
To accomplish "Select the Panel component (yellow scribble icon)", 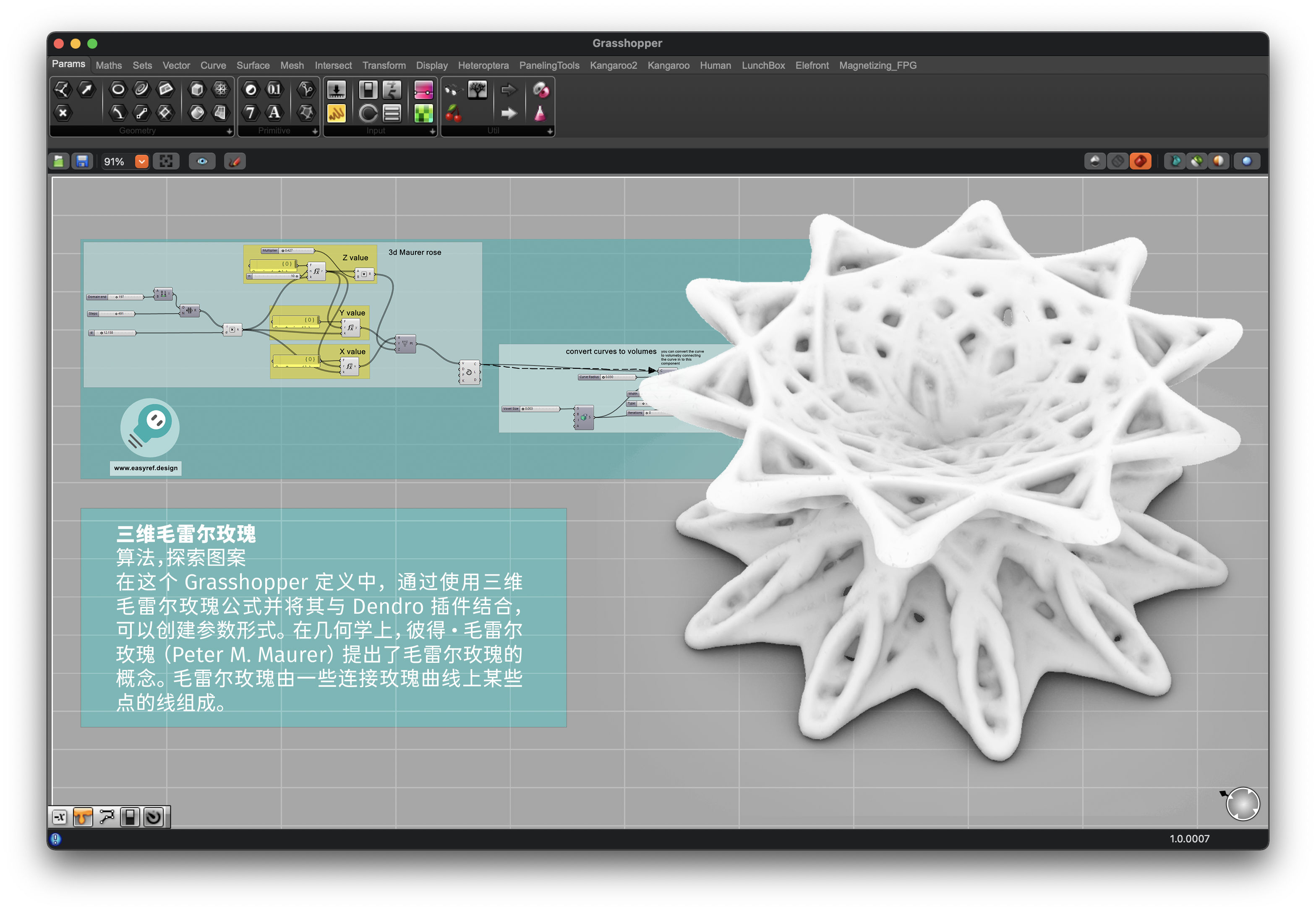I will tap(336, 113).
